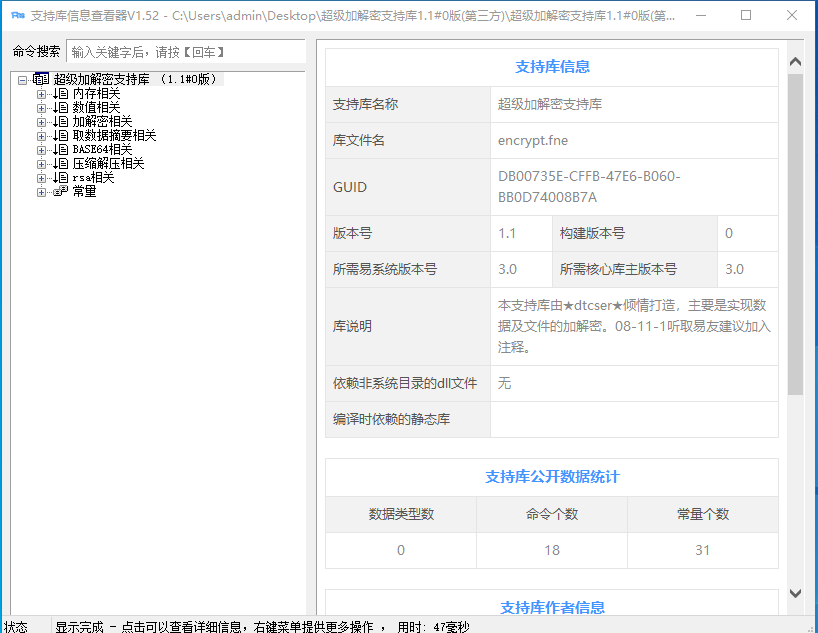818x633 pixels.
Task: Click the app icon in the title bar
Action: point(16,16)
